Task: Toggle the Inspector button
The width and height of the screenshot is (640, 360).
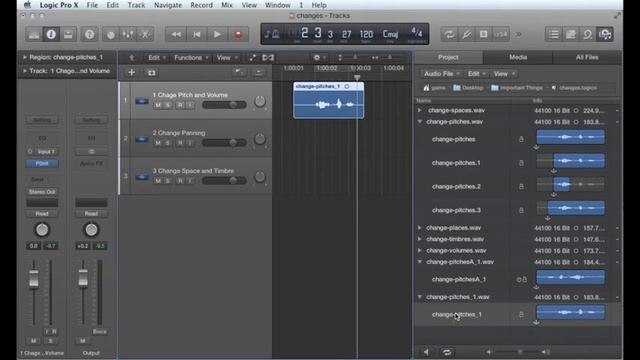Action: pos(51,34)
